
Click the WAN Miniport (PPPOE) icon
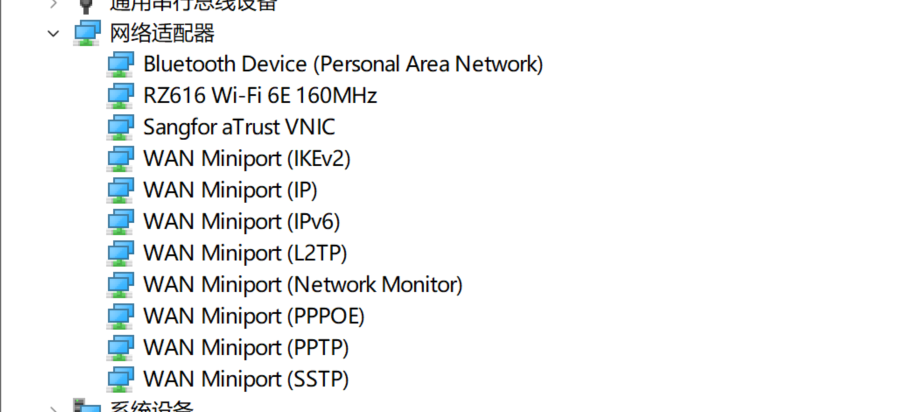tap(121, 317)
